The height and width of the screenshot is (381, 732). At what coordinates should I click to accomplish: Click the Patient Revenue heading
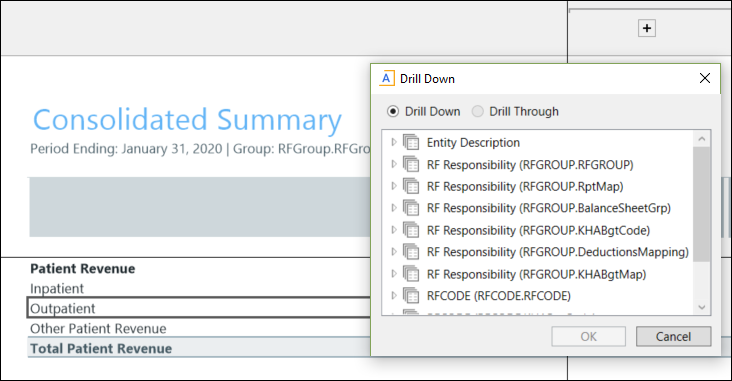83,268
